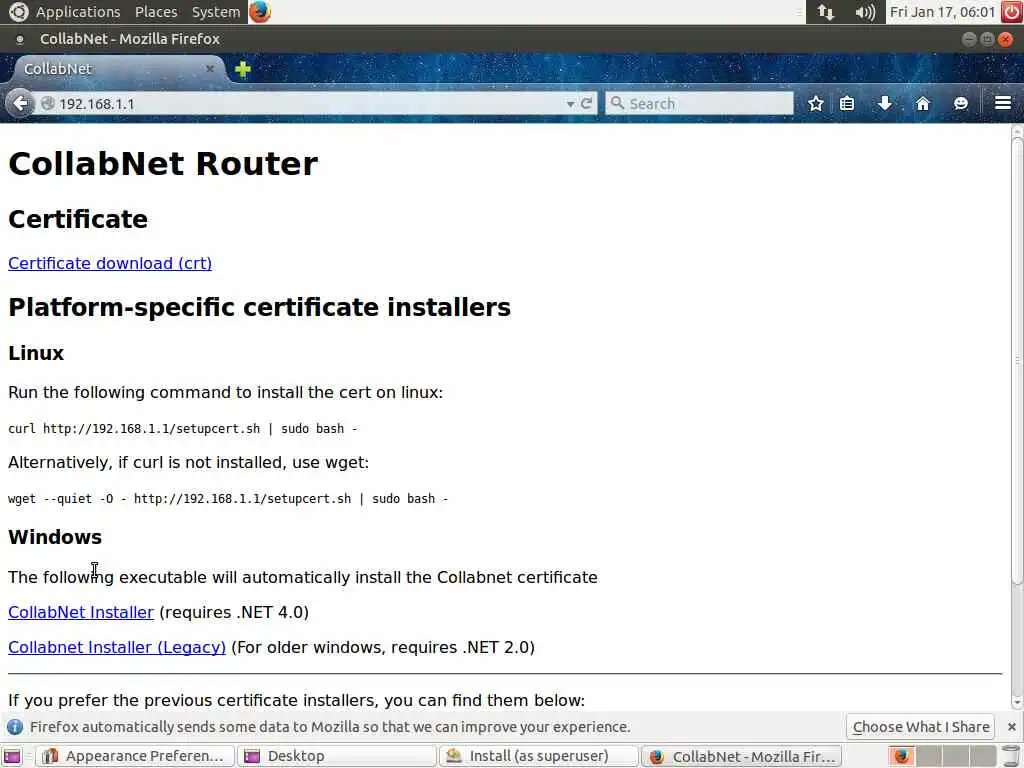The image size is (1024, 768).
Task: Open the Certificate download (crt) link
Action: tap(110, 263)
